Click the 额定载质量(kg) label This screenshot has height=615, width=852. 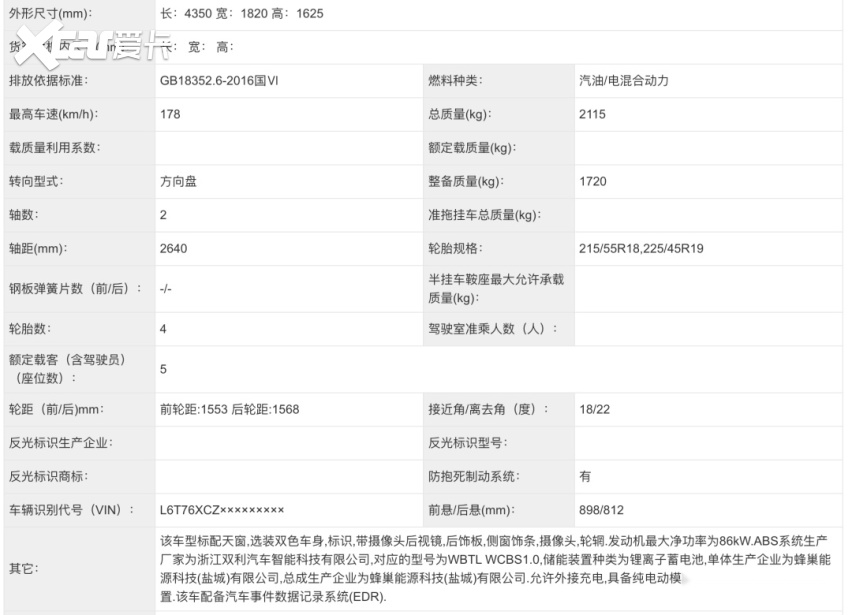tap(472, 148)
